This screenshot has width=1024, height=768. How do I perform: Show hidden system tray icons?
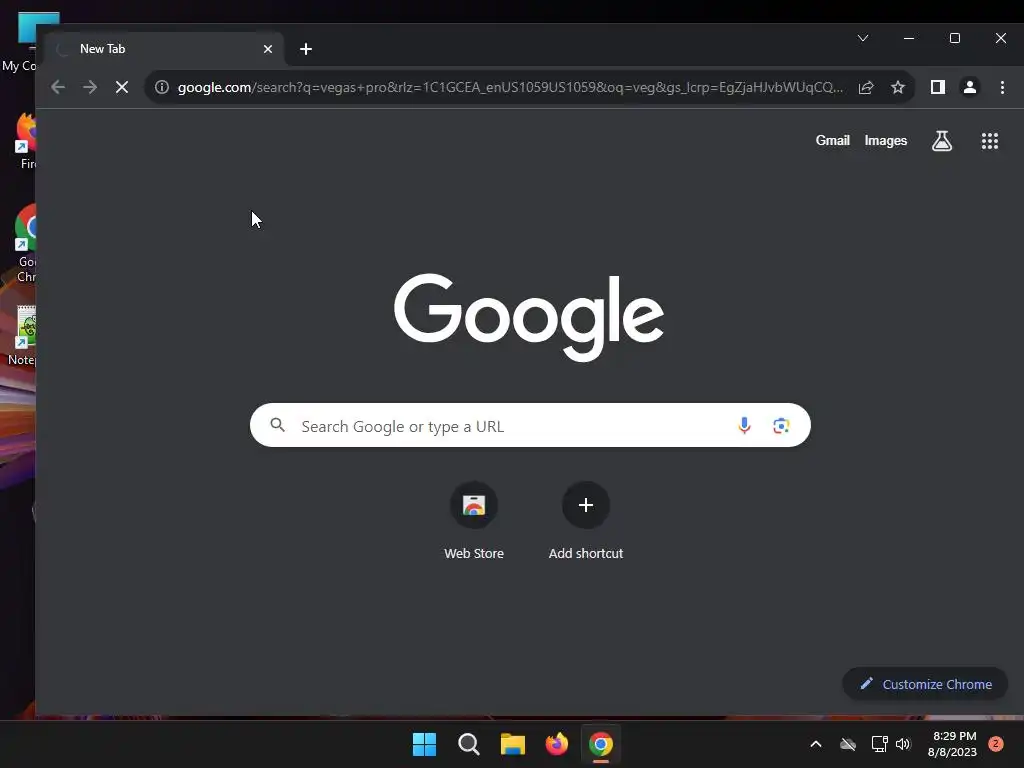pos(816,744)
